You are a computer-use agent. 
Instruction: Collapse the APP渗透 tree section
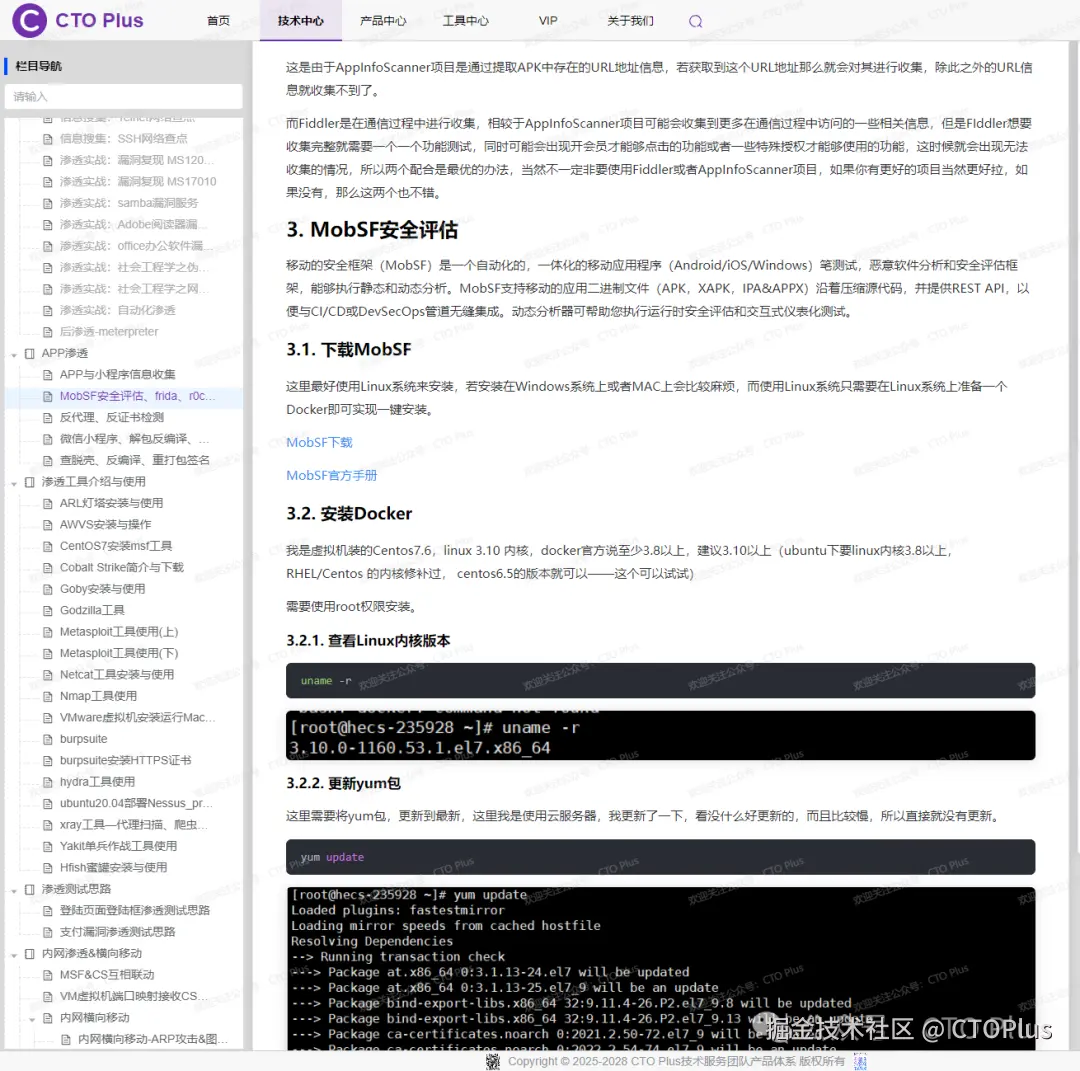point(14,354)
